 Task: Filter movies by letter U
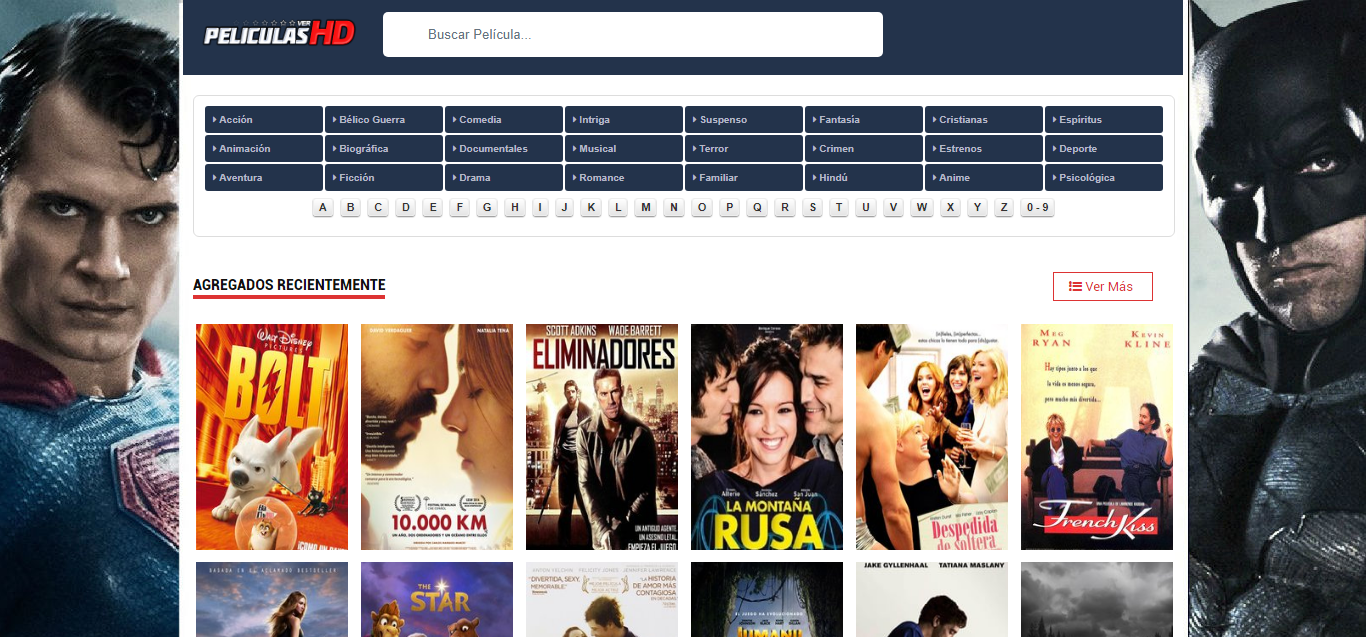pos(866,208)
